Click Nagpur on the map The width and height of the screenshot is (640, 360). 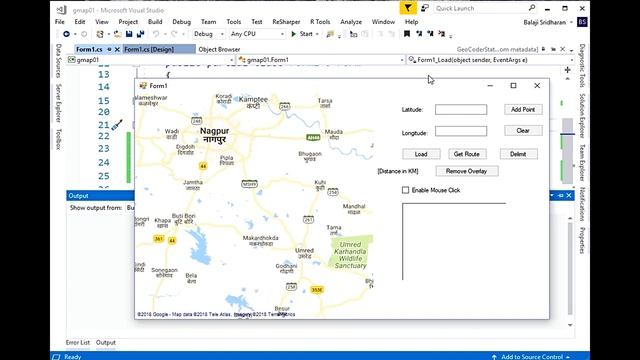tap(214, 135)
